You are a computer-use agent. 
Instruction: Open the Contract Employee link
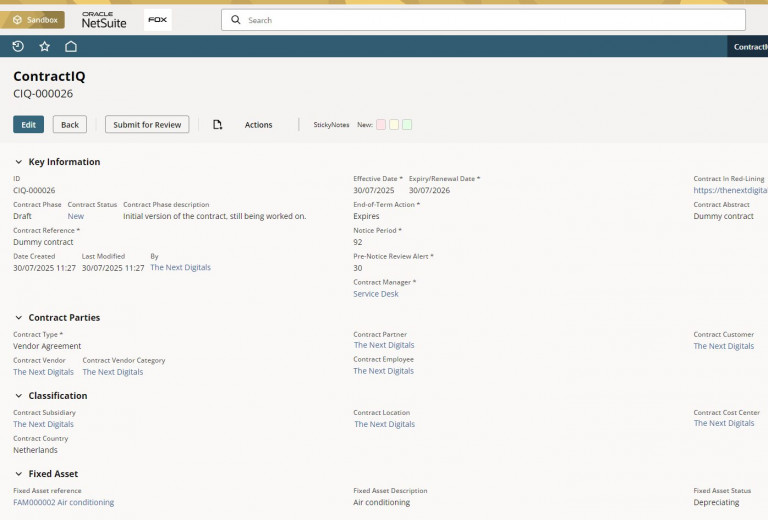coord(384,371)
